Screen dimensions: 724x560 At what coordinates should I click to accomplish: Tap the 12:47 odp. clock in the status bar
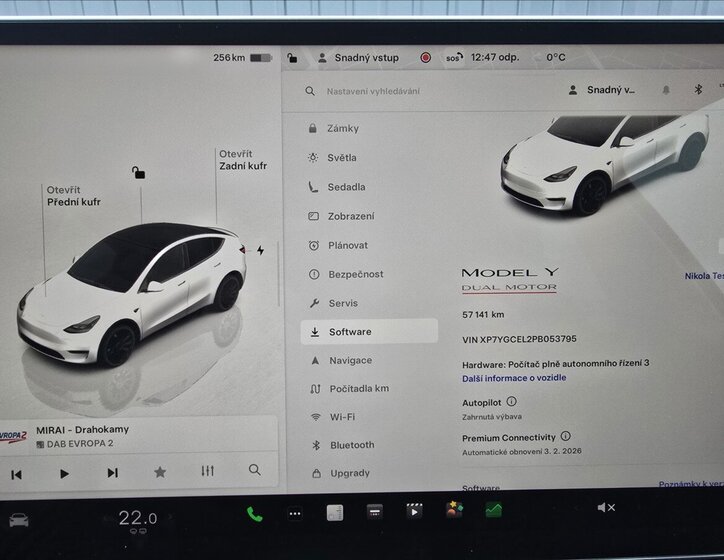495,58
